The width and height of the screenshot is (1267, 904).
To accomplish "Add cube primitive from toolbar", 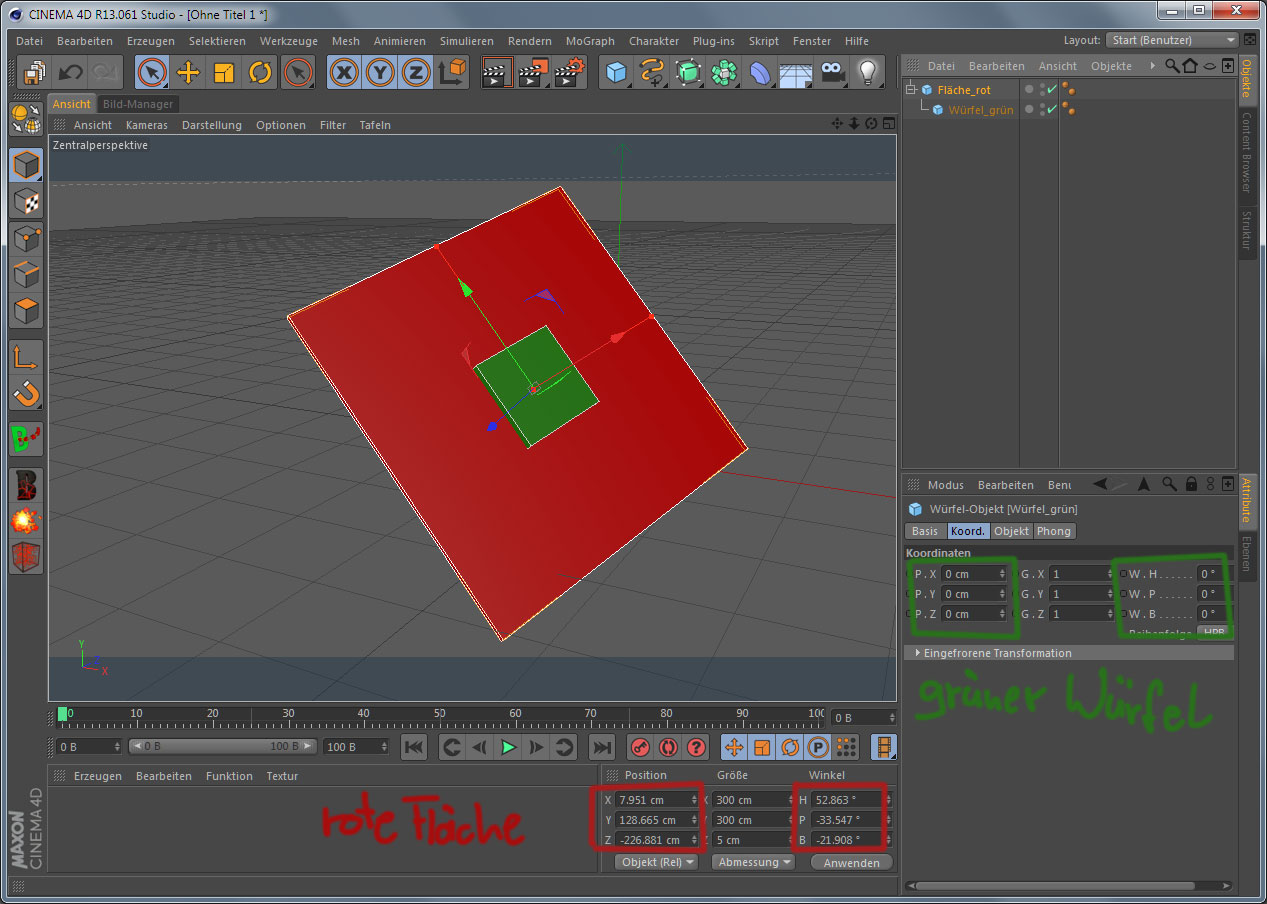I will point(616,72).
